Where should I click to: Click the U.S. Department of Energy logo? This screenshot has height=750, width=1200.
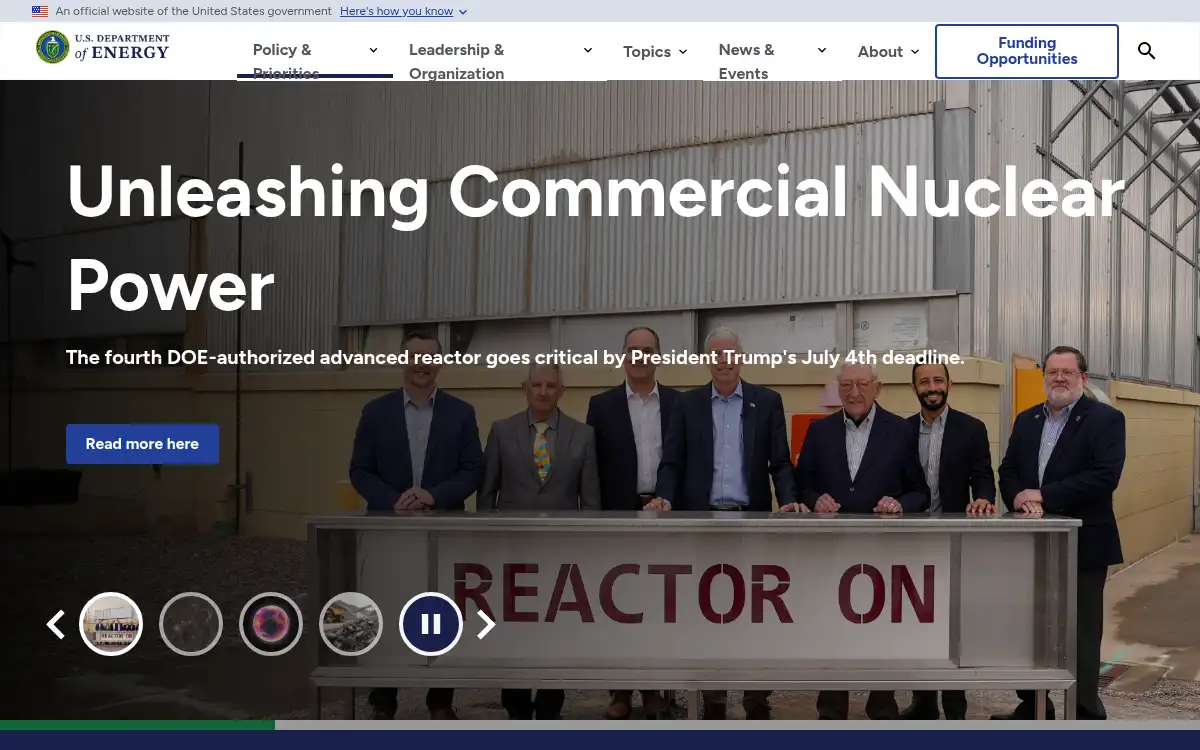[103, 47]
